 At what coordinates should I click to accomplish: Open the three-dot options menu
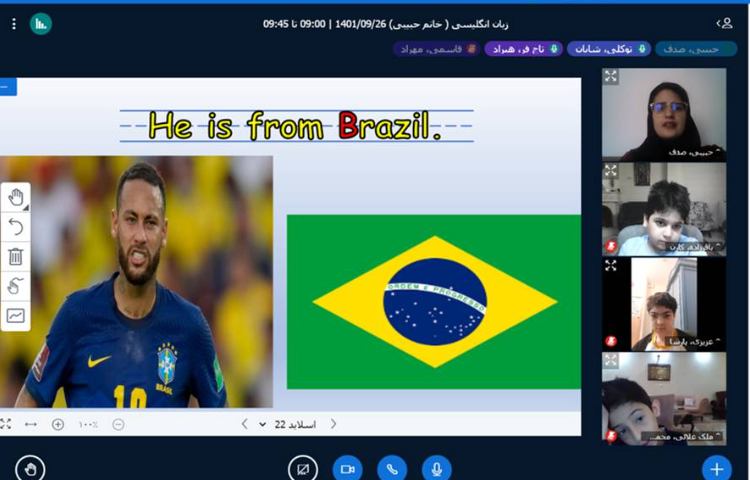13,23
